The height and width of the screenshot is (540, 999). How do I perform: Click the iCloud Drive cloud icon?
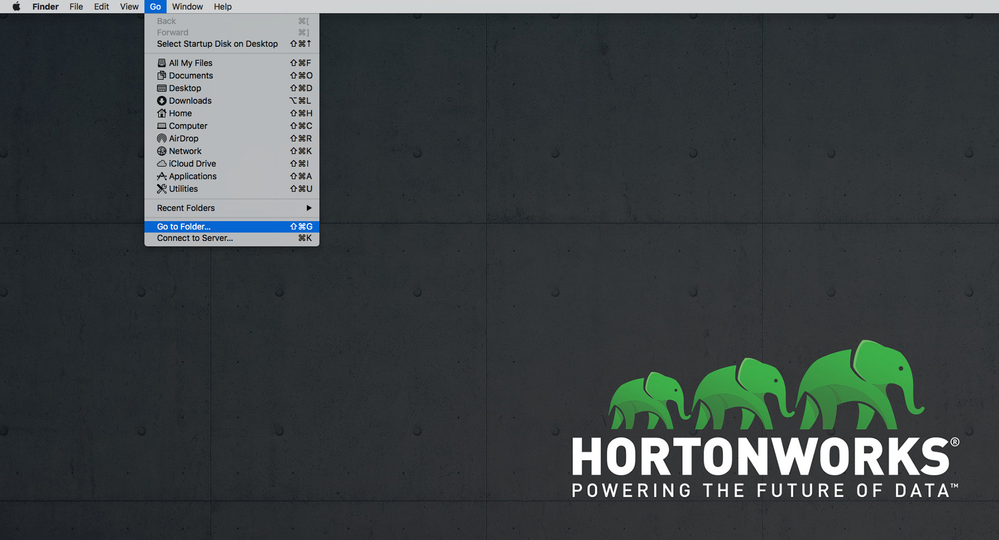point(161,164)
